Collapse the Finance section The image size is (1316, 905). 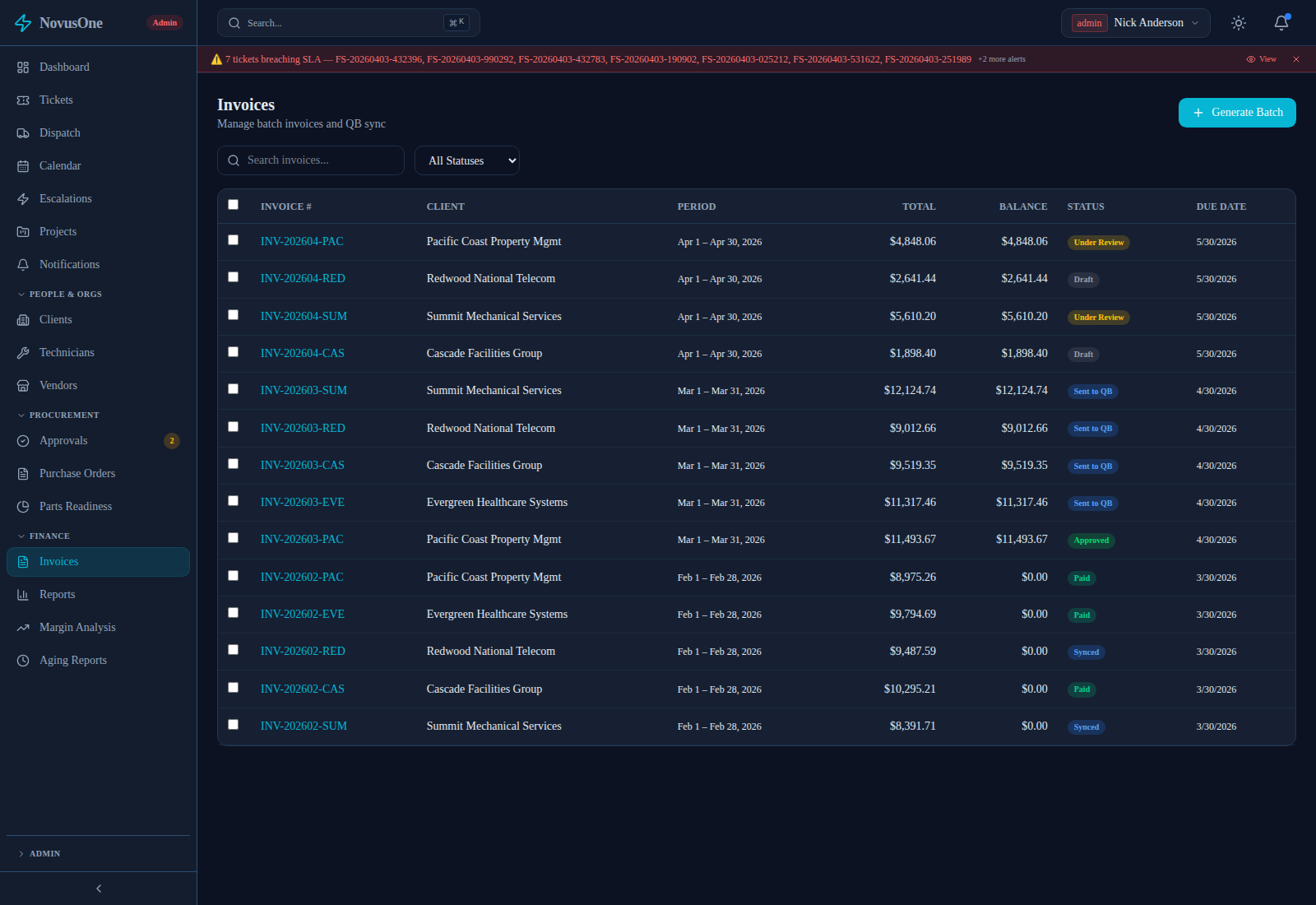(x=43, y=536)
